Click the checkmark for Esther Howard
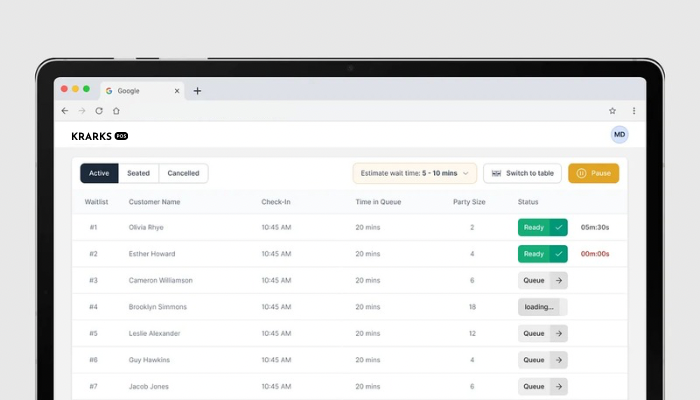This screenshot has height=400, width=700. pyautogui.click(x=559, y=254)
